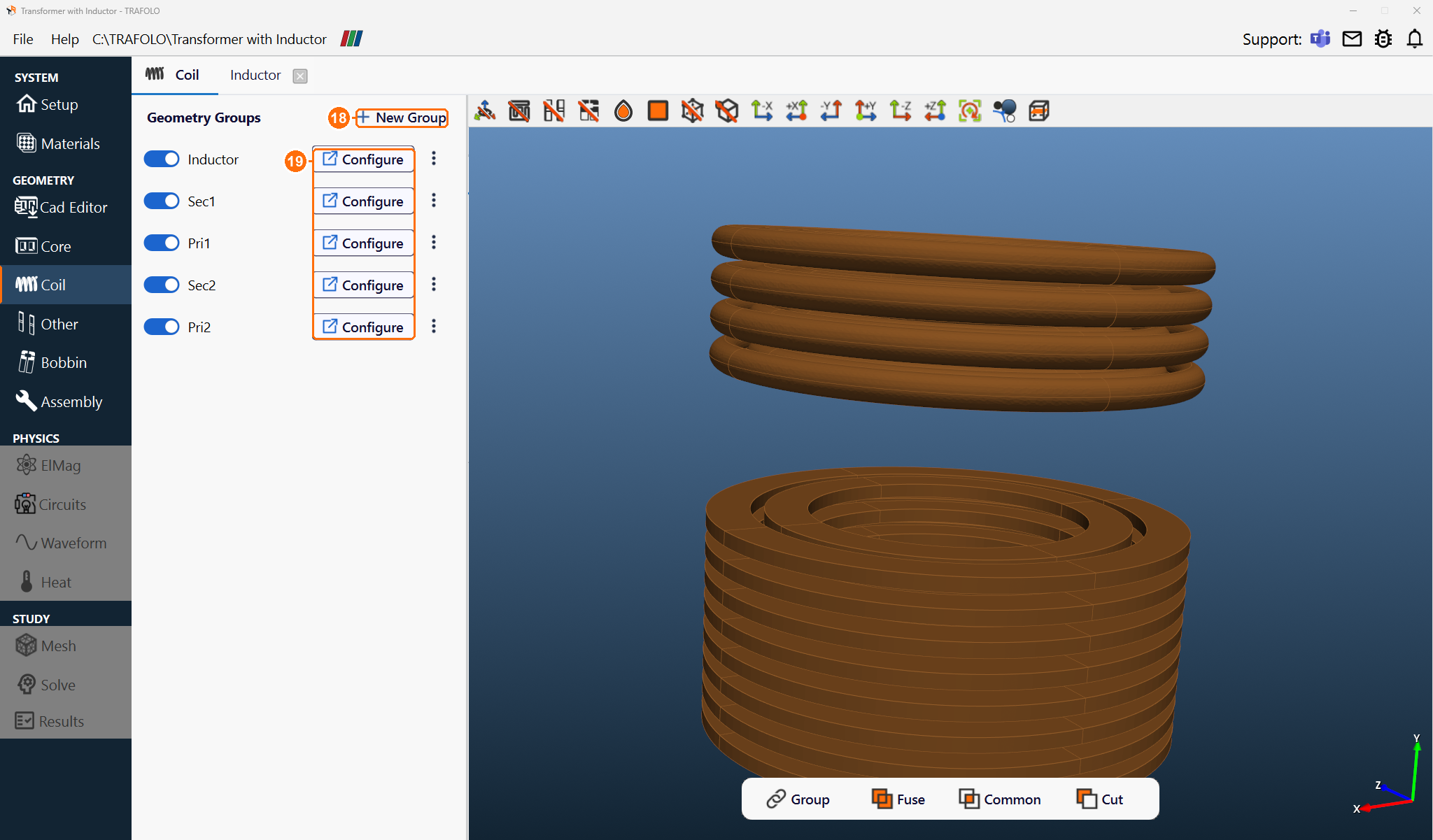Configure the Sec1 group
The width and height of the screenshot is (1433, 840).
click(363, 201)
